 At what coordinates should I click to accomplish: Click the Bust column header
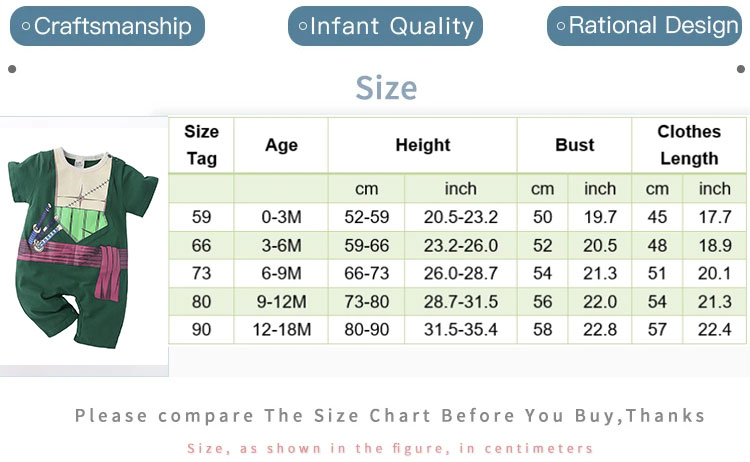[x=574, y=145]
